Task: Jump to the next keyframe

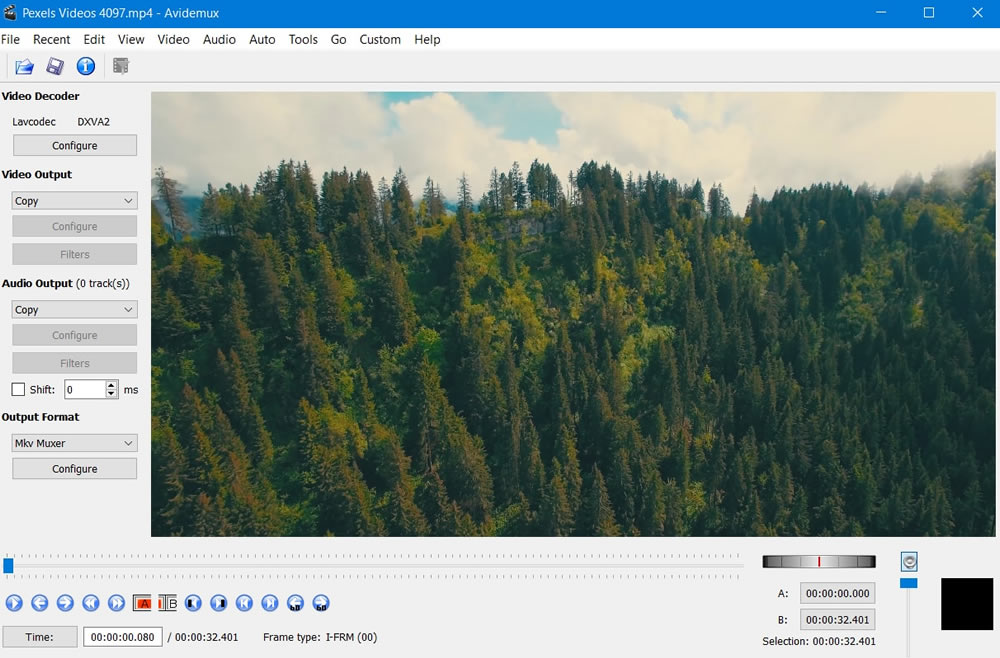Action: [x=116, y=603]
